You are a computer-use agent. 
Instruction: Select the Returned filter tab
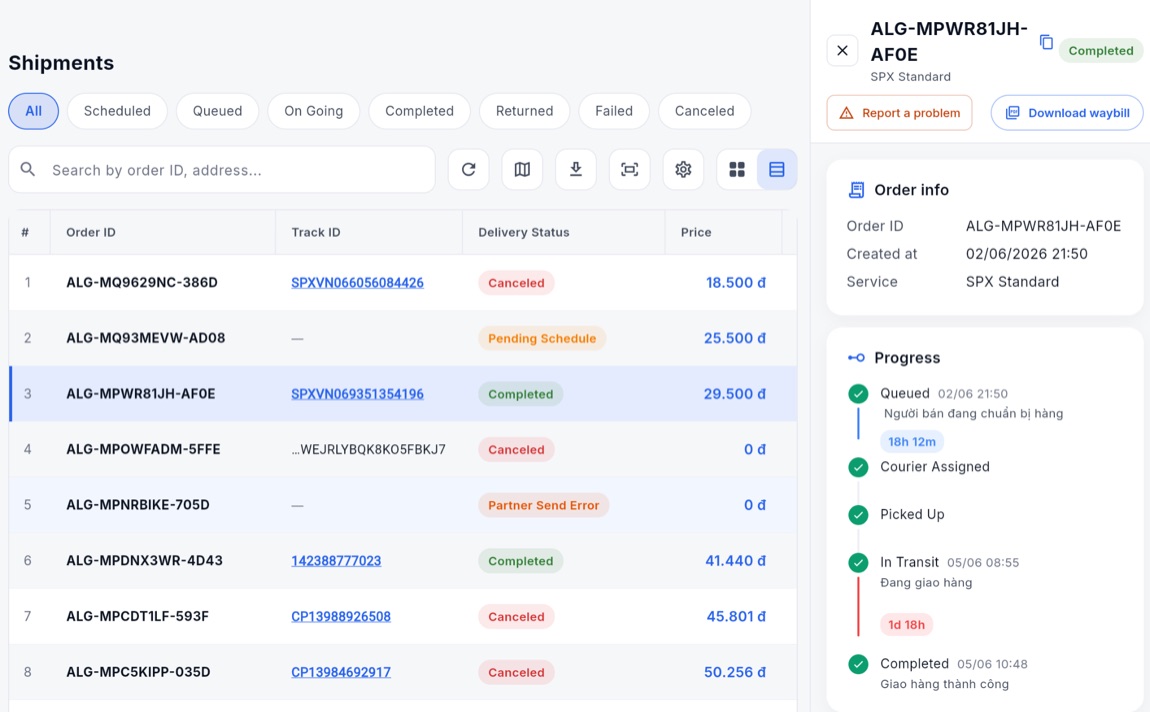524,111
